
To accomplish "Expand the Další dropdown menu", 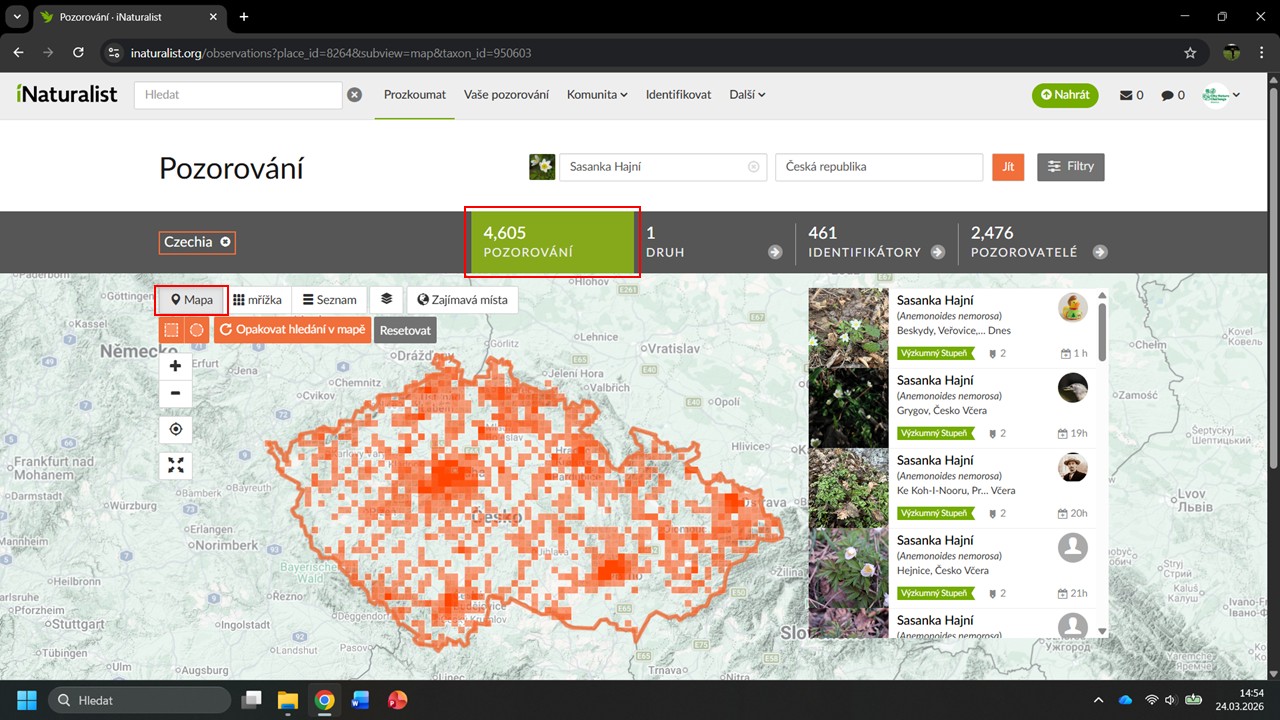I will [x=747, y=95].
